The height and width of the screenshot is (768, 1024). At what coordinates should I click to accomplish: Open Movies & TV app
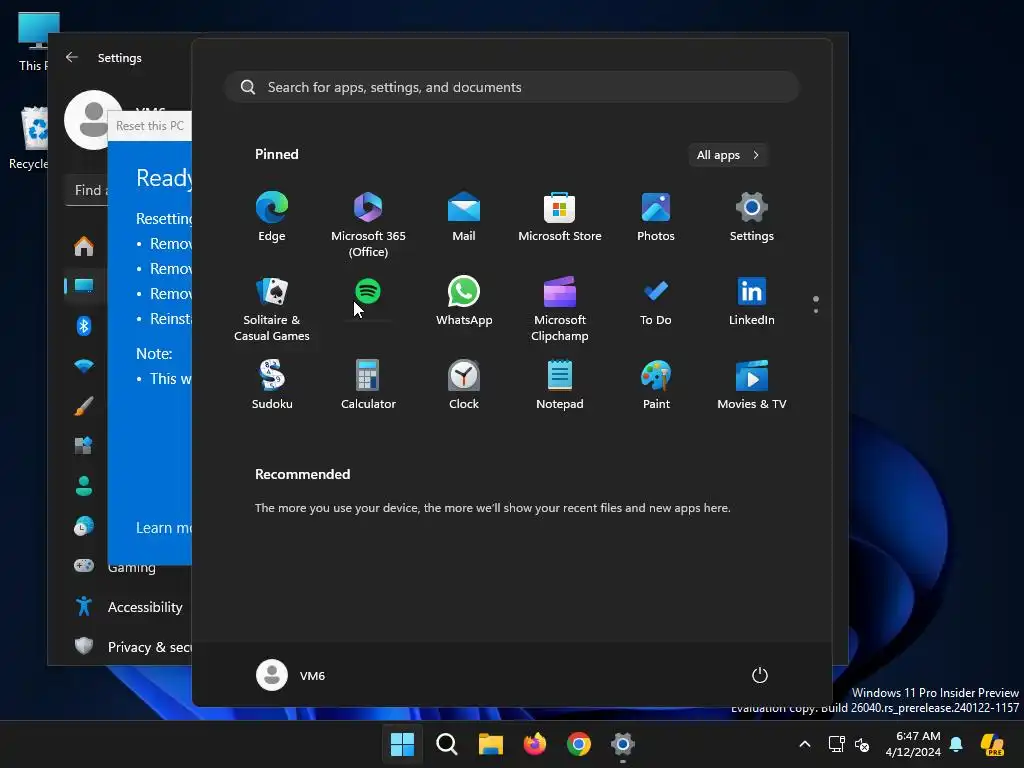point(752,385)
